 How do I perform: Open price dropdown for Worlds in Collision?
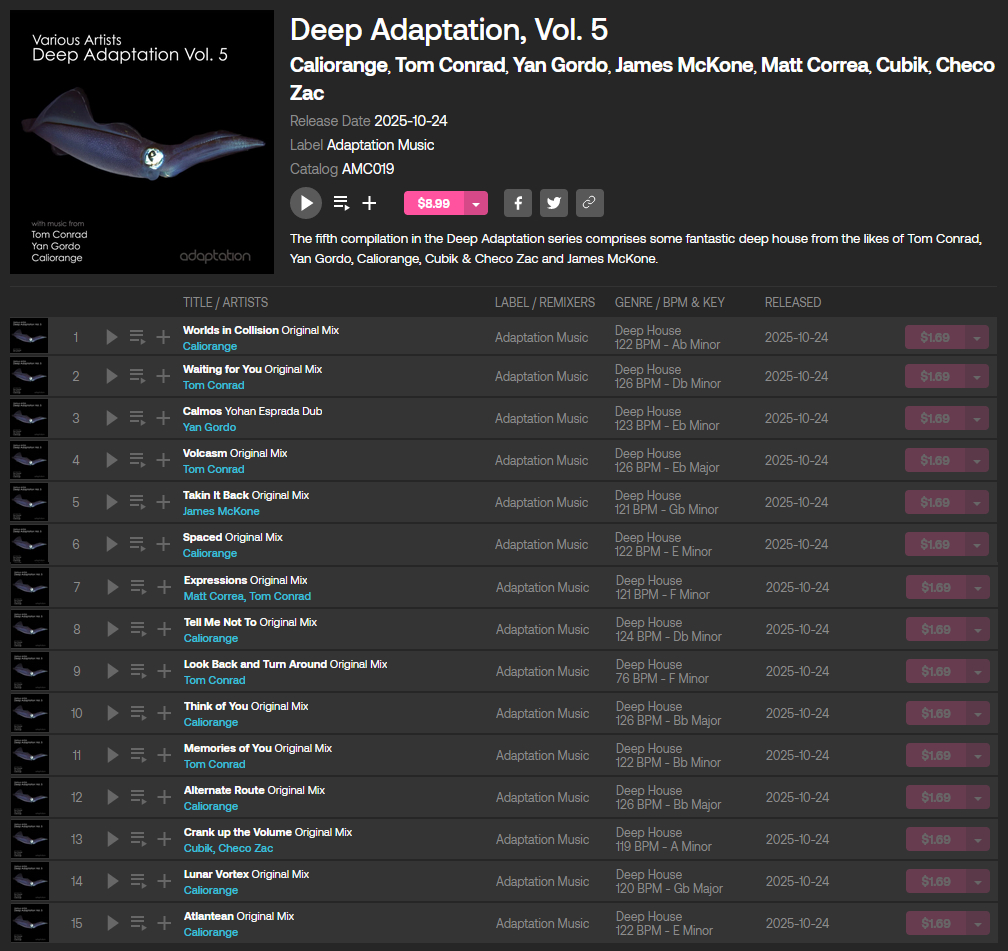tap(976, 337)
